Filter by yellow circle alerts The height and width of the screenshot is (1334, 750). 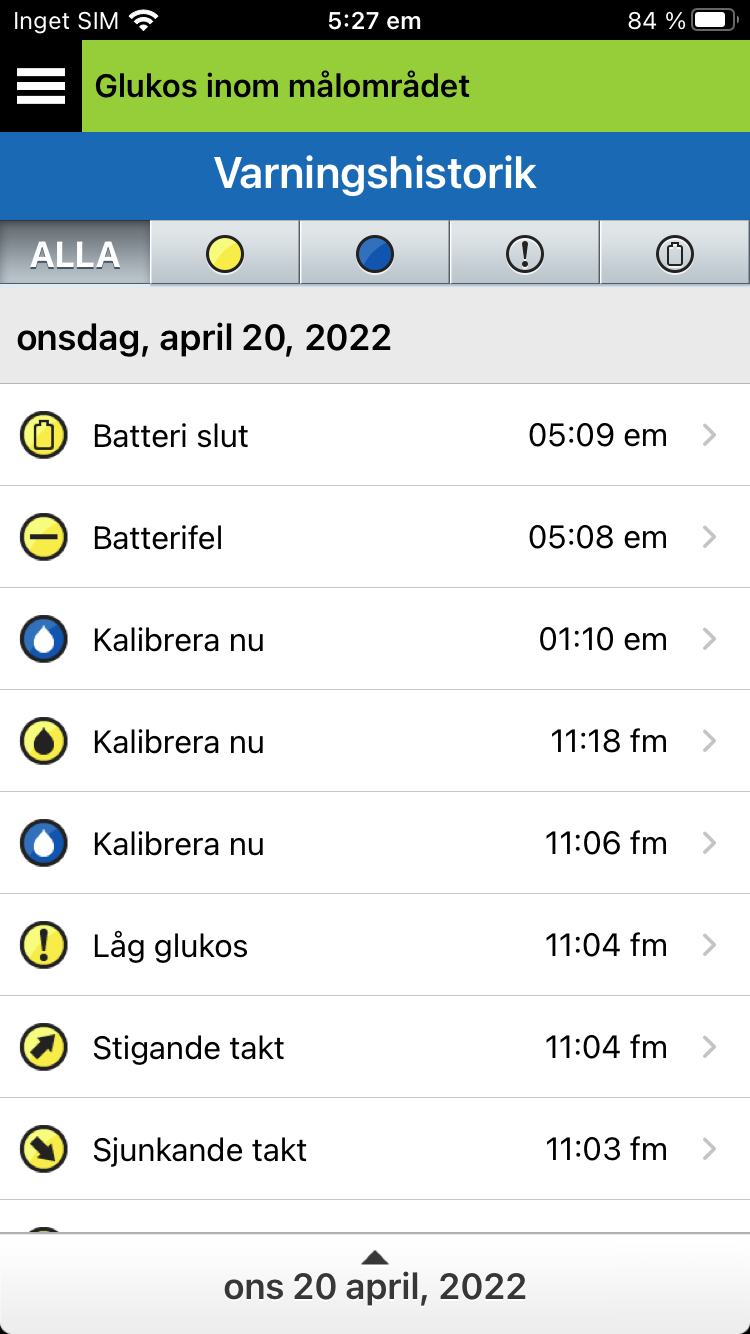tap(225, 254)
